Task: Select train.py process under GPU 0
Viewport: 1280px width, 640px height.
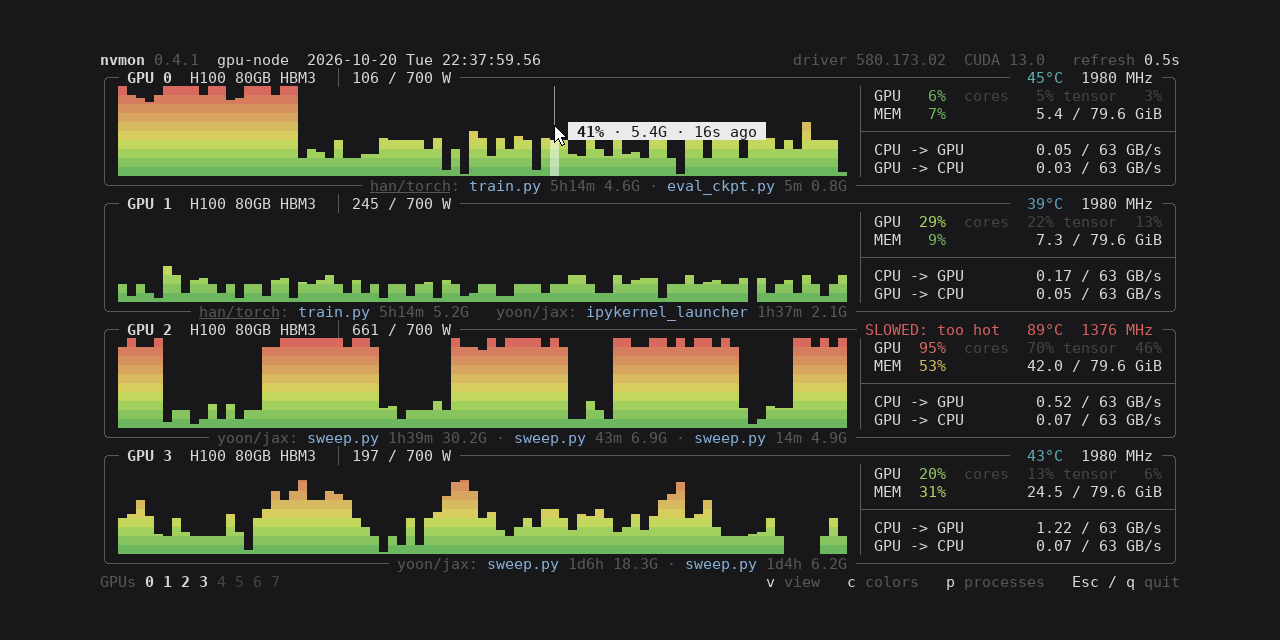Action: point(505,186)
